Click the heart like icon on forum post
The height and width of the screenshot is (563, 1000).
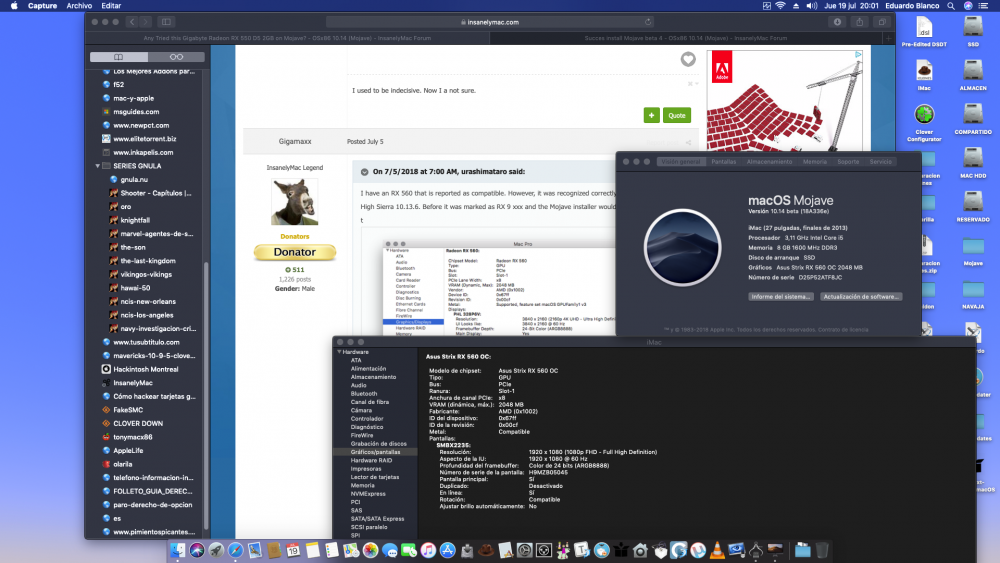(x=688, y=59)
